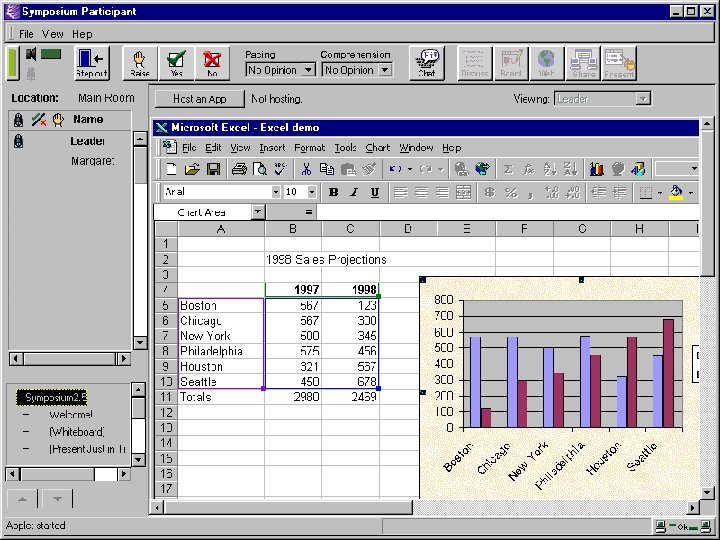Toggle Bold formatting
This screenshot has height=540, width=720.
pyautogui.click(x=333, y=192)
